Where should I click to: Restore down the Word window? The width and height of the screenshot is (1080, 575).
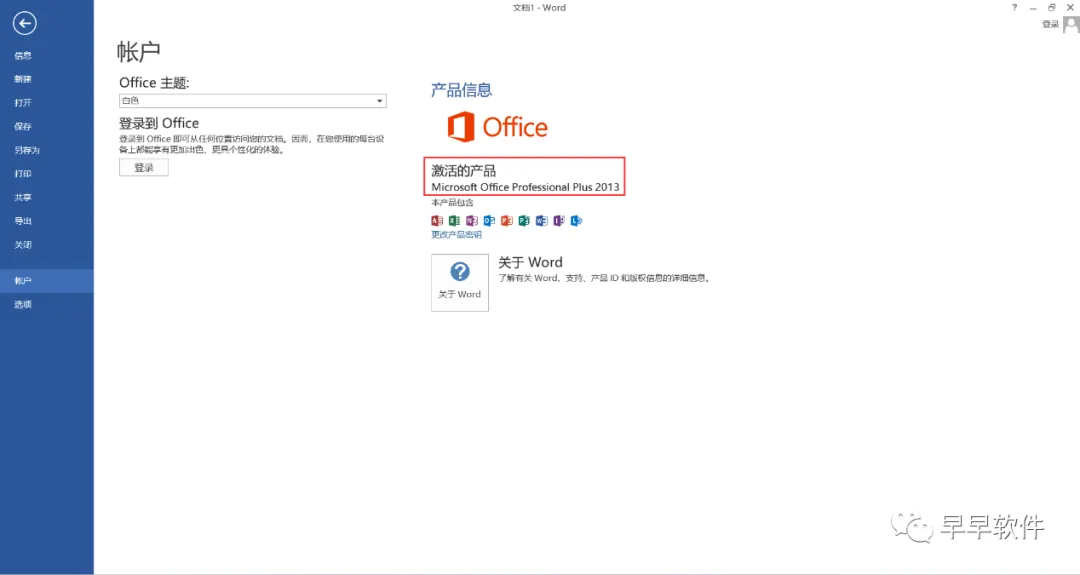pyautogui.click(x=1052, y=8)
